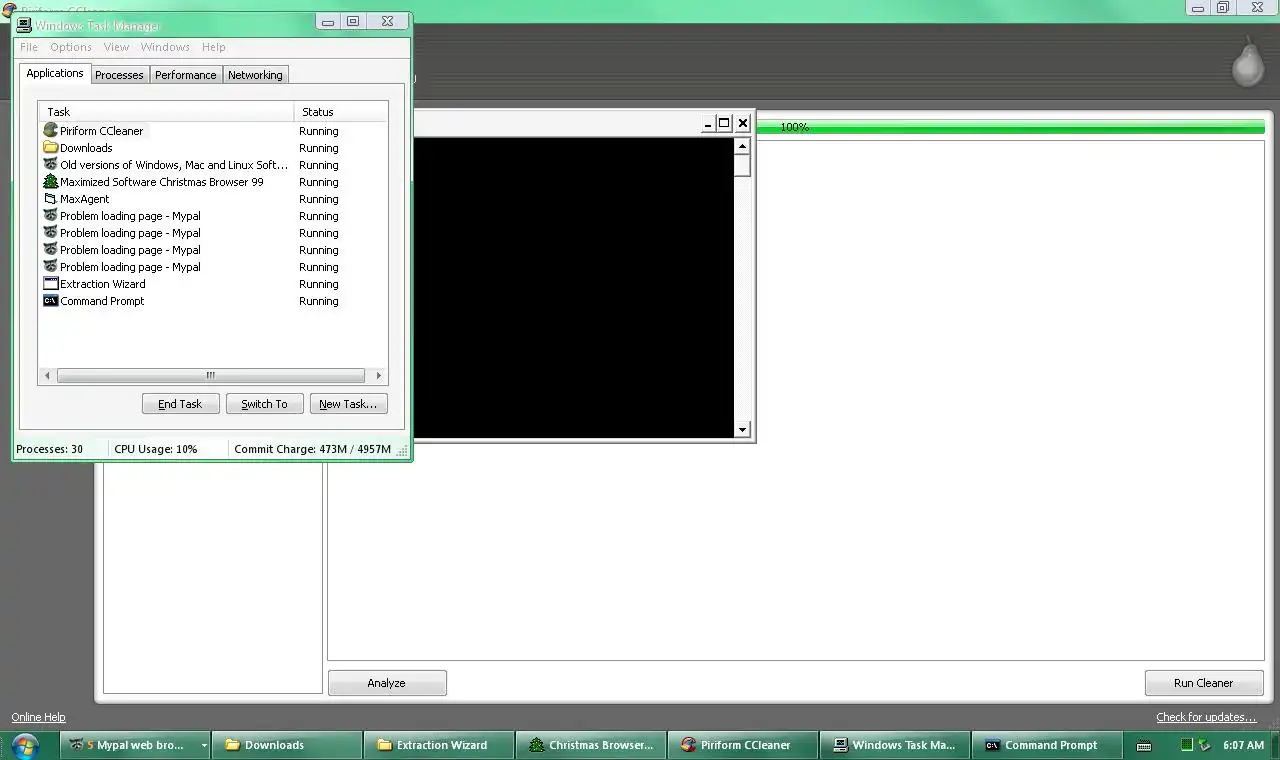The width and height of the screenshot is (1280, 760).
Task: Switch to the Performance tab
Action: (185, 75)
